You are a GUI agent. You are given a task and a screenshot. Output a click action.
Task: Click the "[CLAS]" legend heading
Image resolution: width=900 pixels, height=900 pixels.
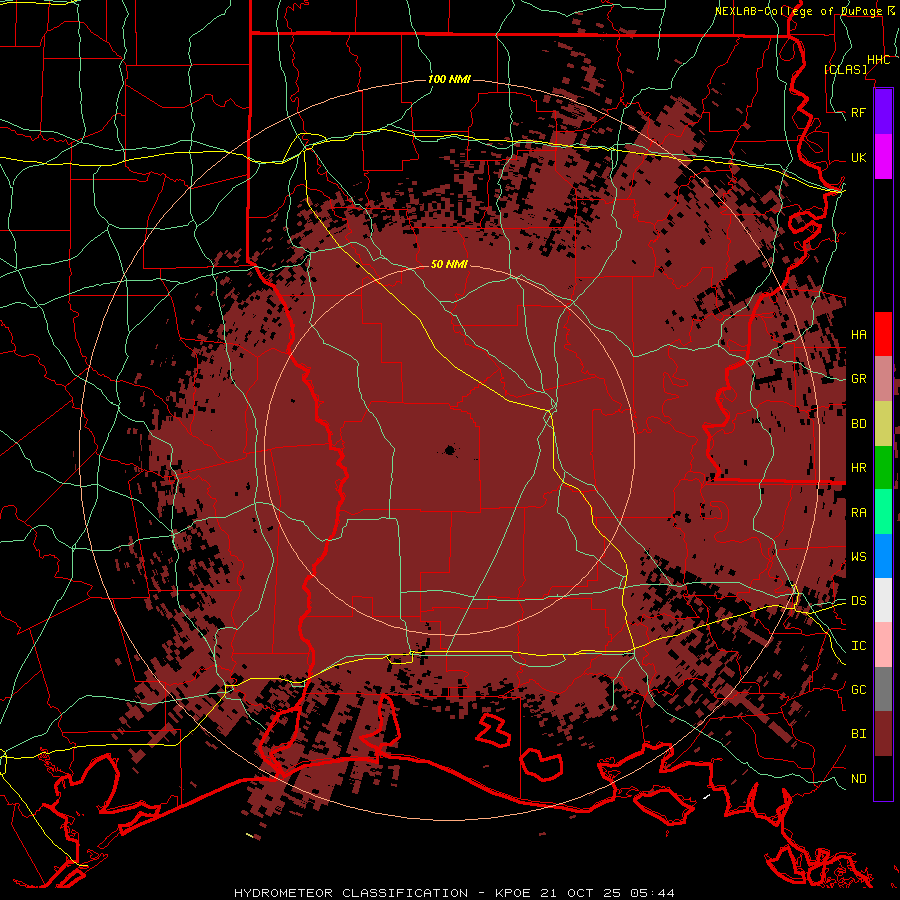click(845, 70)
